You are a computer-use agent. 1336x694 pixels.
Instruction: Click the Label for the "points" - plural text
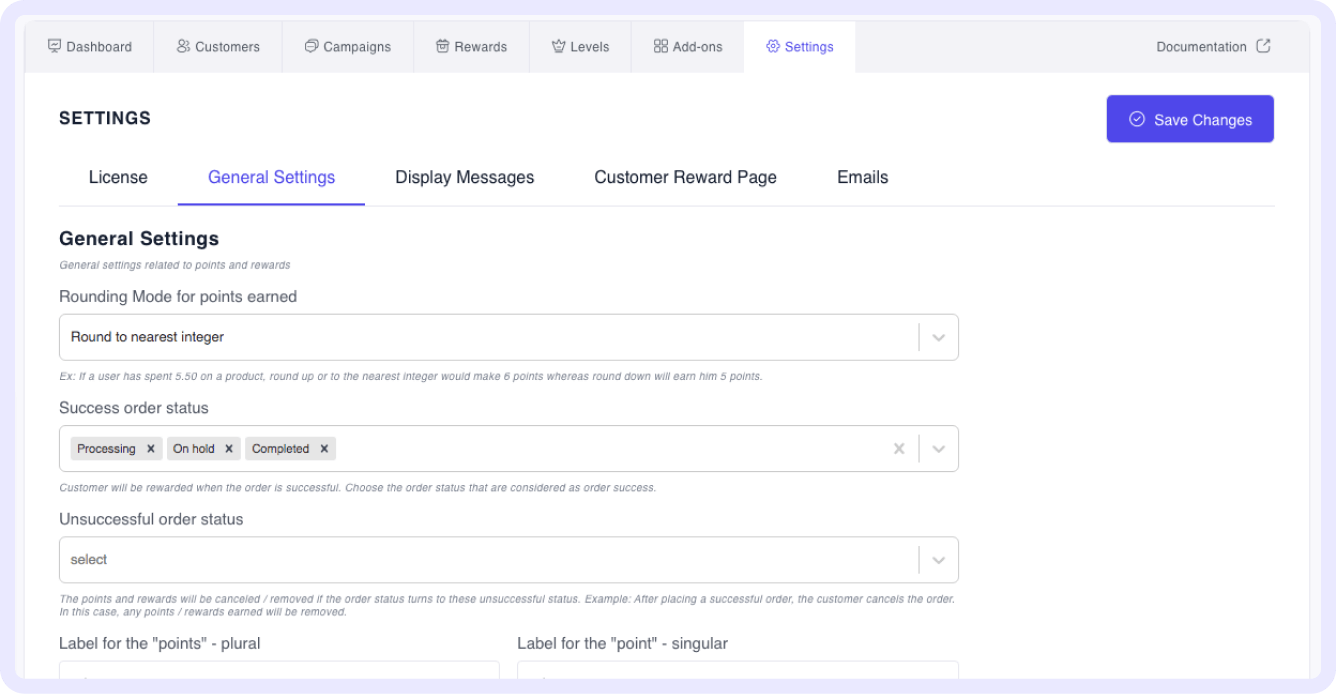160,643
